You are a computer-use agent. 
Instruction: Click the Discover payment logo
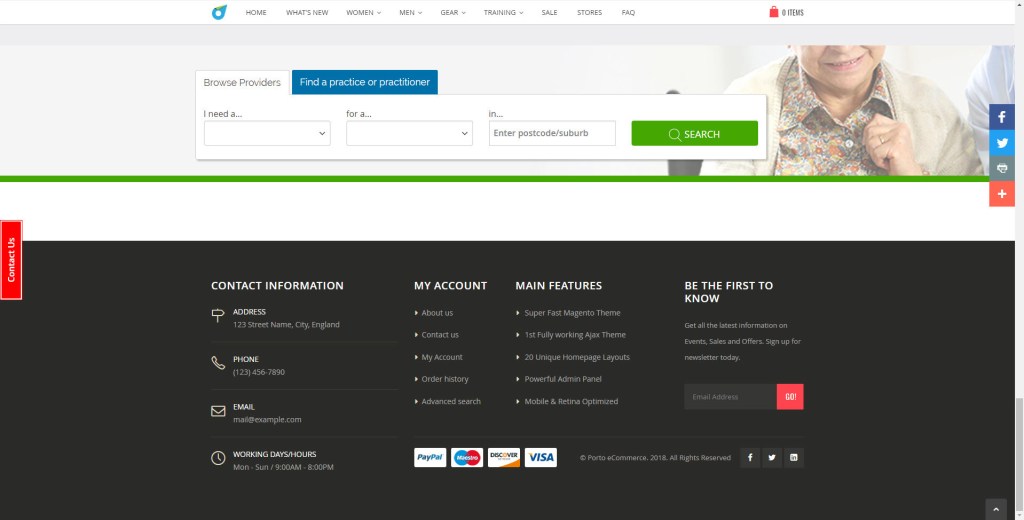[504, 457]
